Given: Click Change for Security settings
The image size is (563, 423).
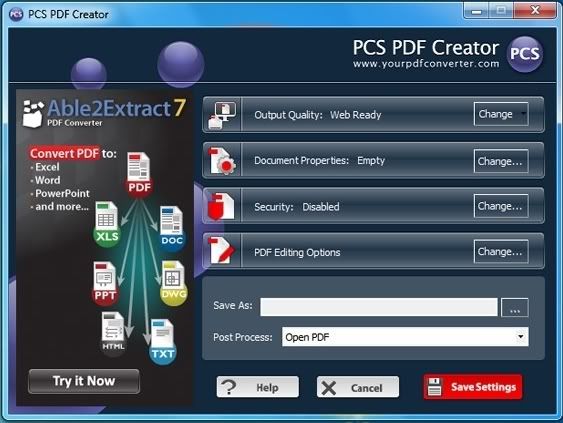Looking at the screenshot, I should click(501, 206).
